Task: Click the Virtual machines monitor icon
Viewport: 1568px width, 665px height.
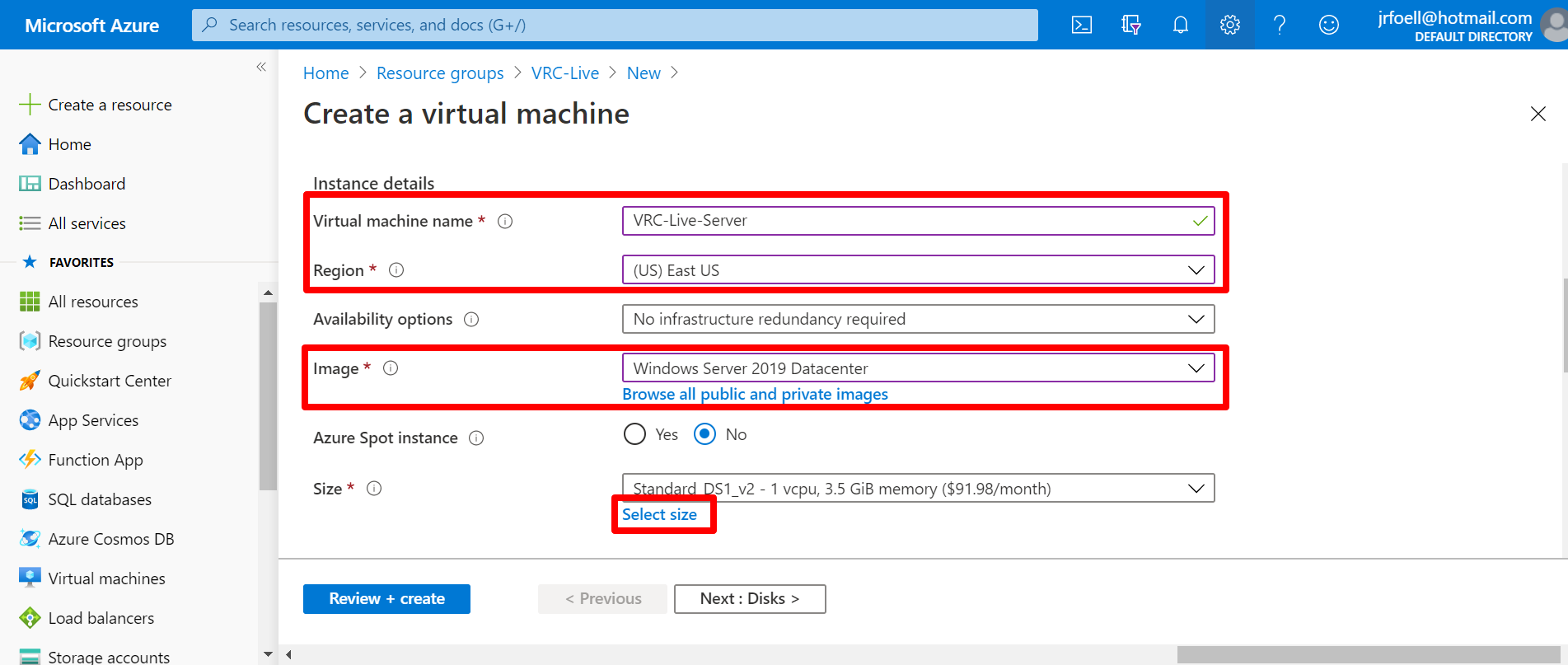Action: coord(30,578)
